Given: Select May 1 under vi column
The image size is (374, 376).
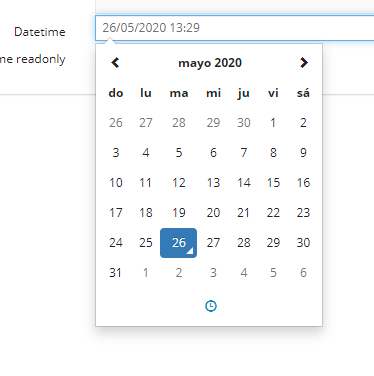Looking at the screenshot, I should tap(273, 123).
